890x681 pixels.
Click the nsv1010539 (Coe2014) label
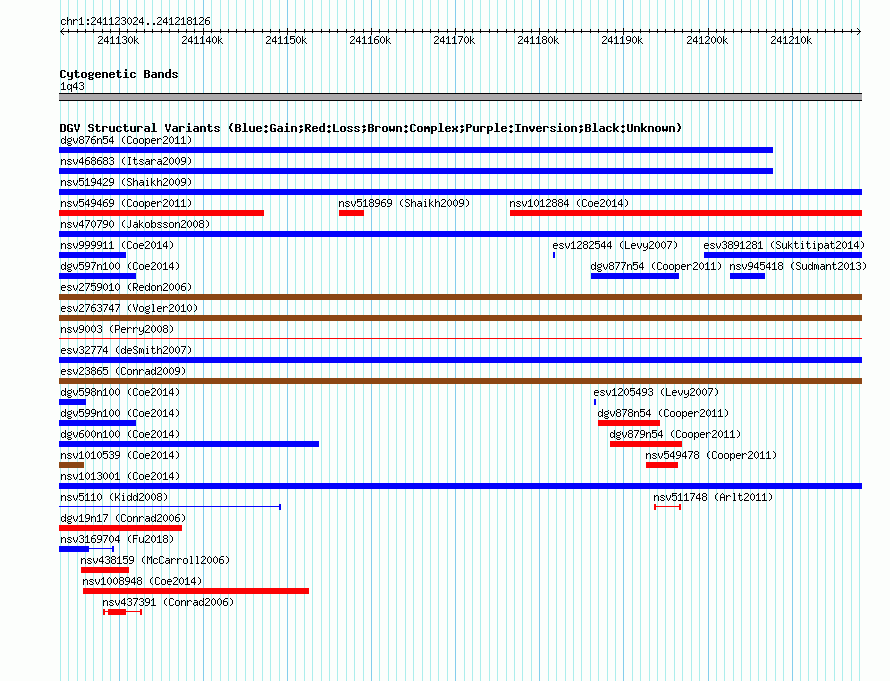click(120, 455)
